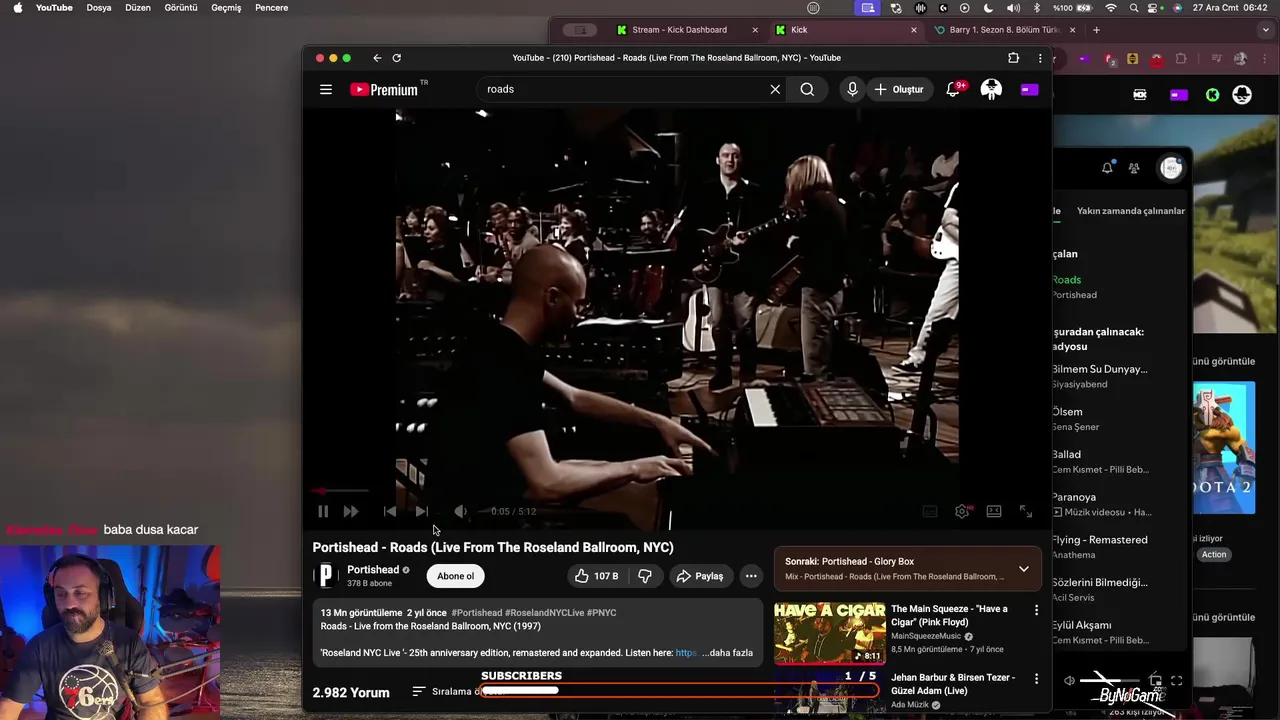Click the search magnifier button in YouTube
The height and width of the screenshot is (720, 1280).
point(807,89)
